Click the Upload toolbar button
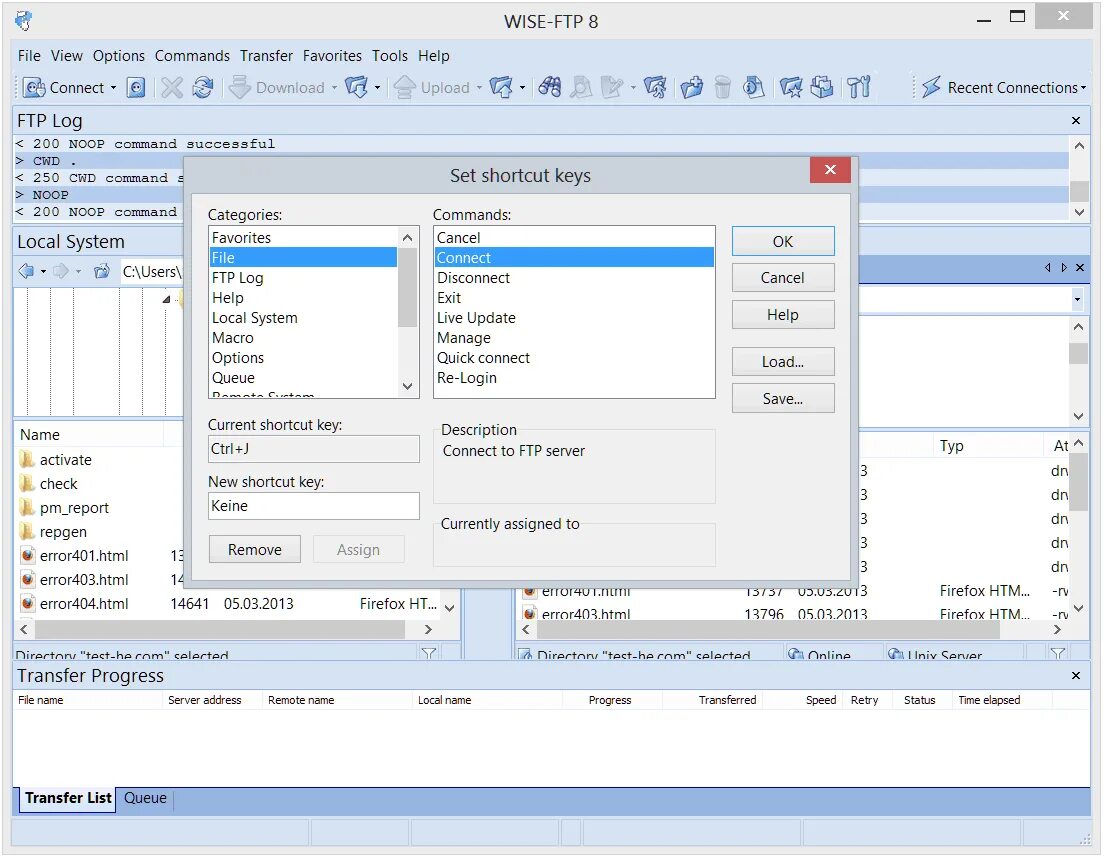 pos(432,87)
